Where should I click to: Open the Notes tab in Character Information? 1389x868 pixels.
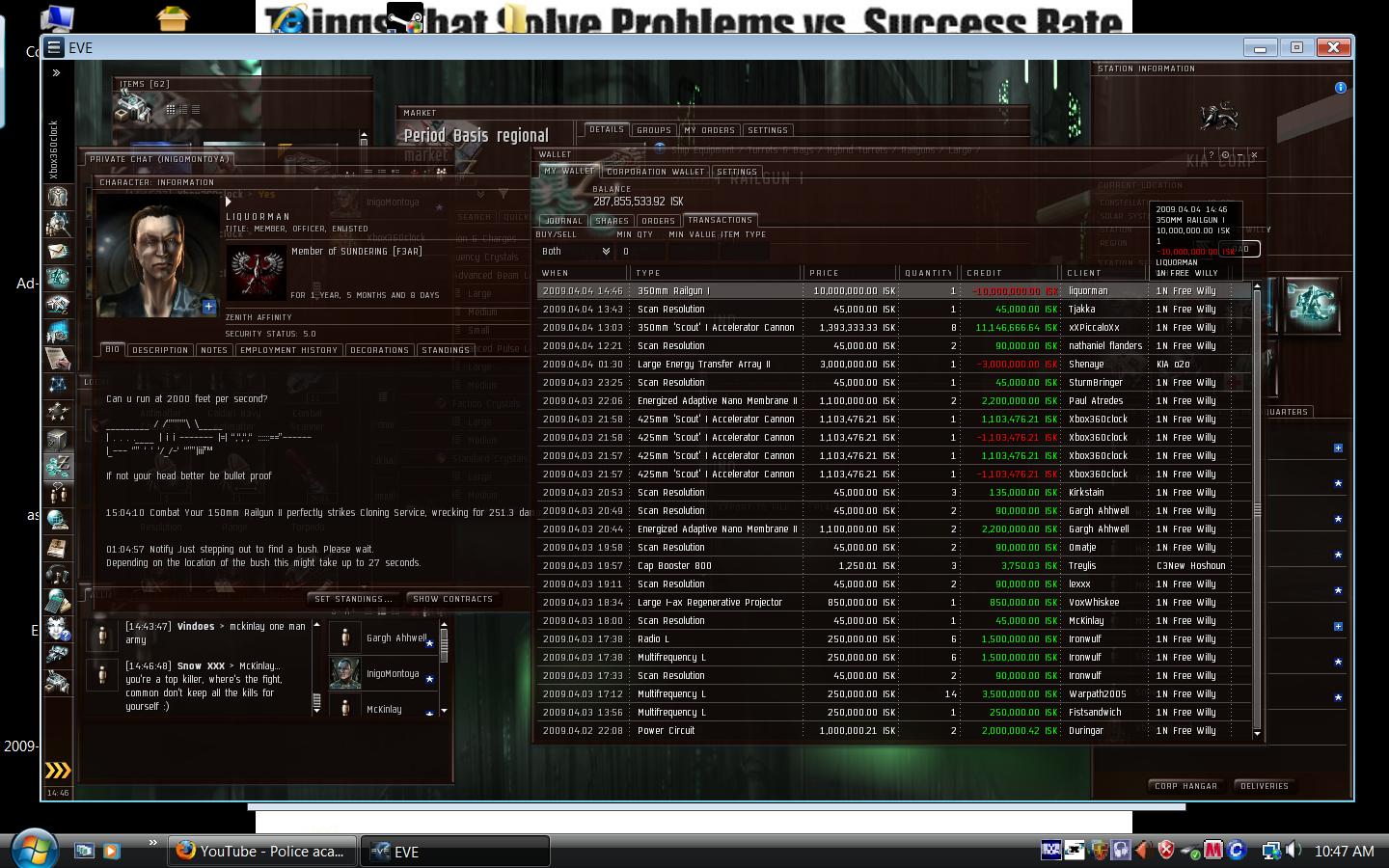214,350
